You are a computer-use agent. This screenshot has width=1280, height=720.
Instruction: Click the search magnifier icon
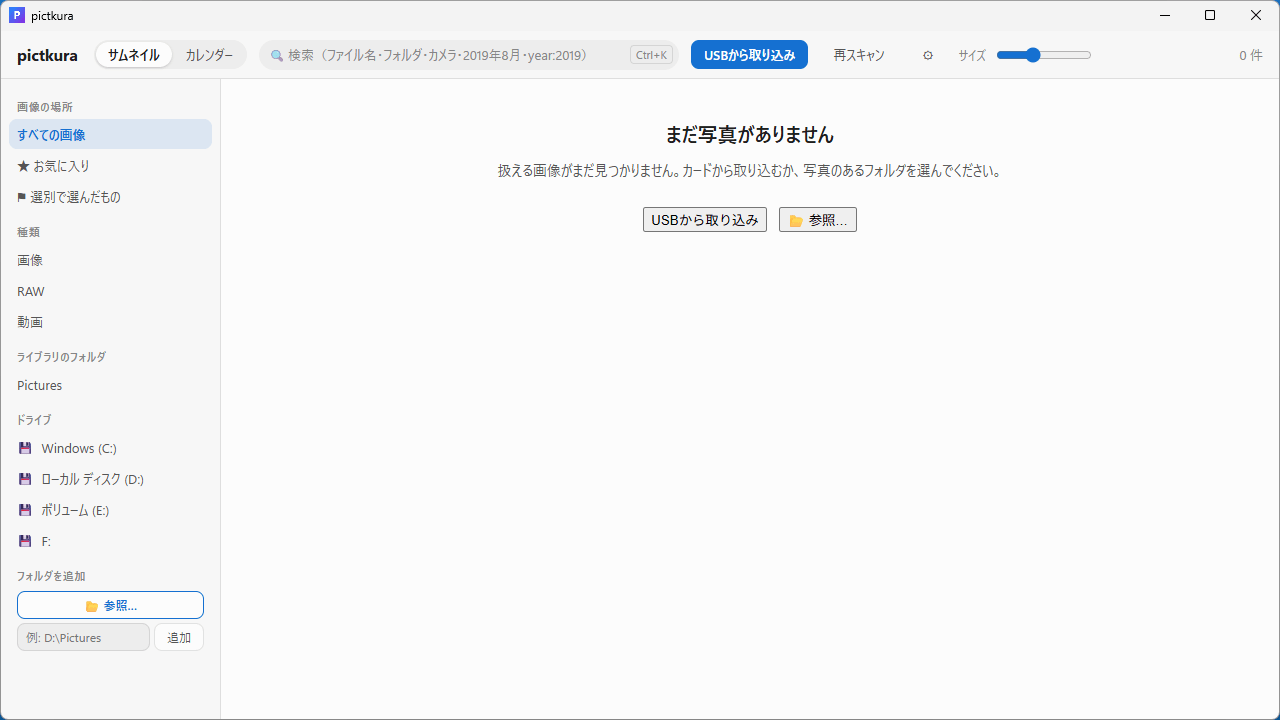pyautogui.click(x=277, y=55)
